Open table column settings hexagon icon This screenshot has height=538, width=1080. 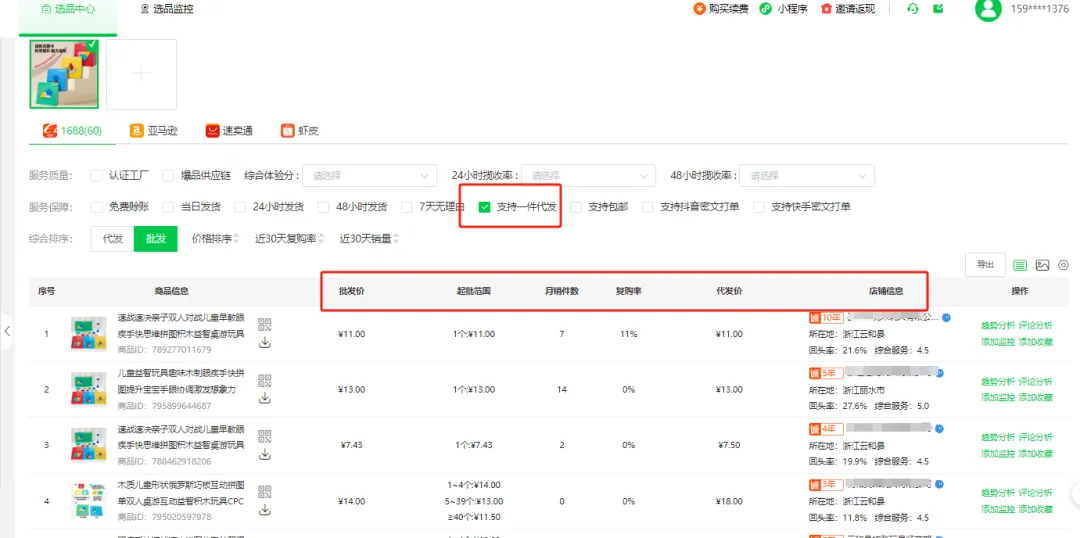[x=1063, y=265]
